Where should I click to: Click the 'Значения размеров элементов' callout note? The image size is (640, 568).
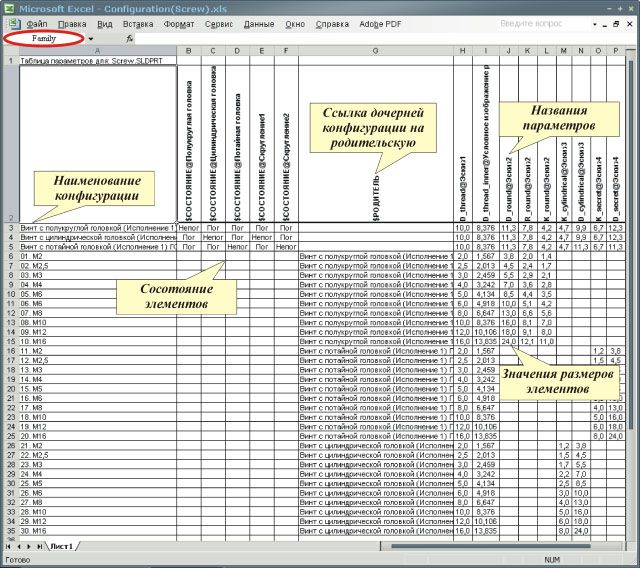point(558,381)
